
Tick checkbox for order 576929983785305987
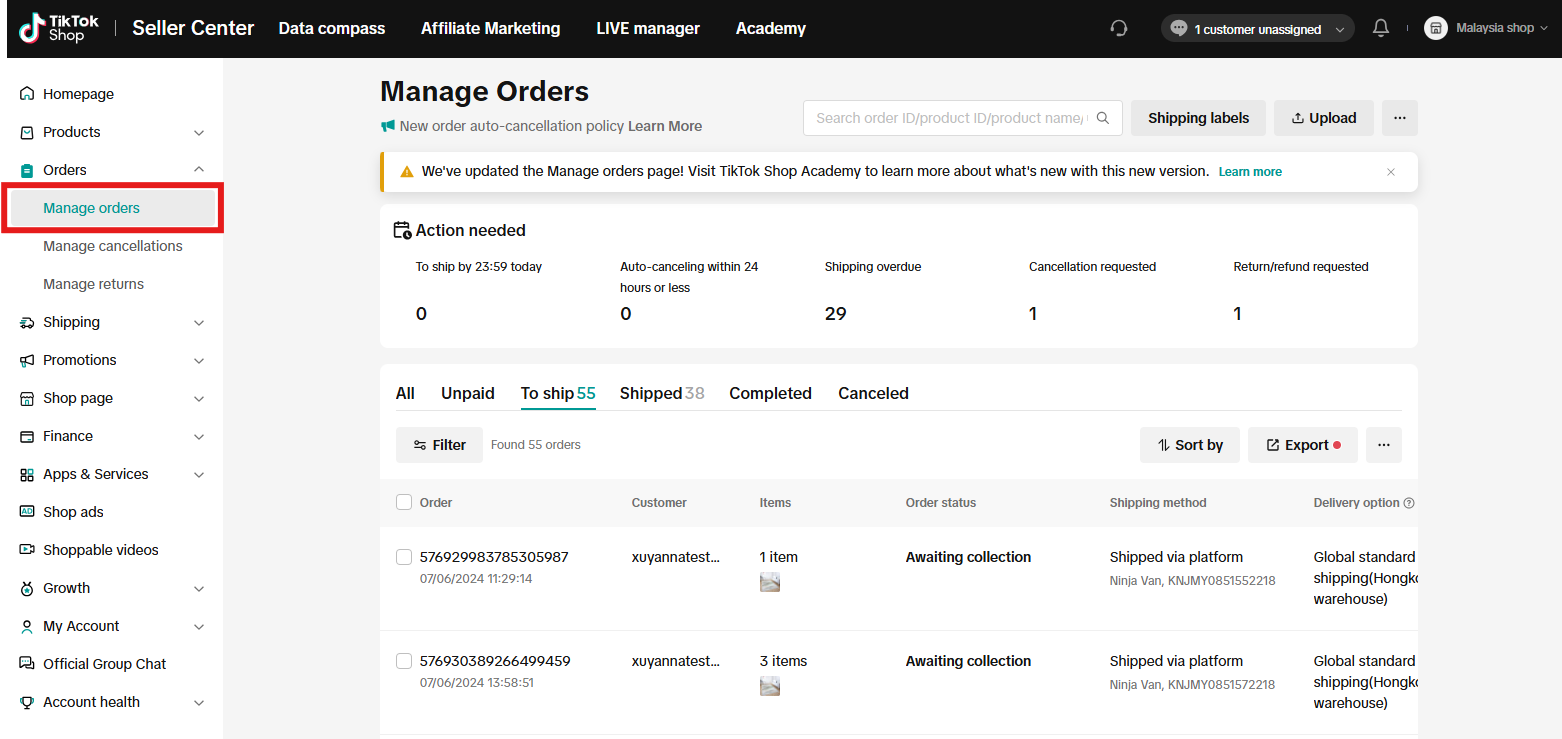404,557
